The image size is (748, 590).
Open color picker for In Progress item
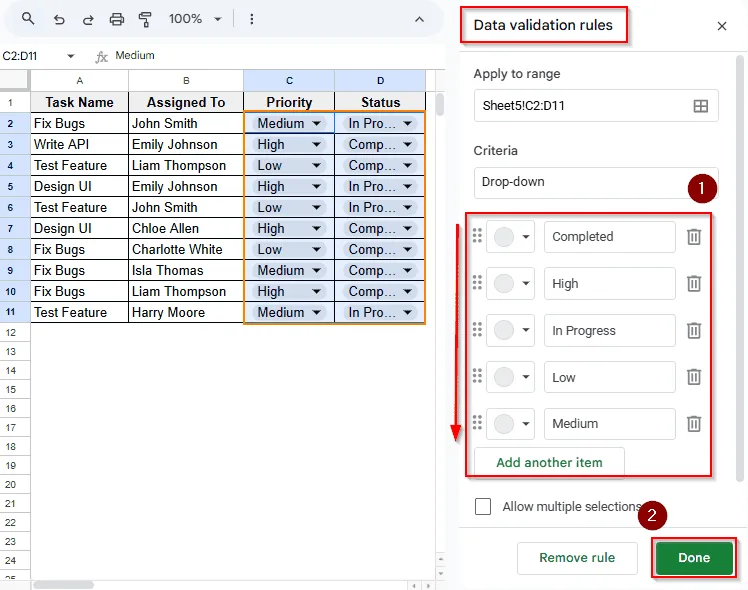(510, 330)
